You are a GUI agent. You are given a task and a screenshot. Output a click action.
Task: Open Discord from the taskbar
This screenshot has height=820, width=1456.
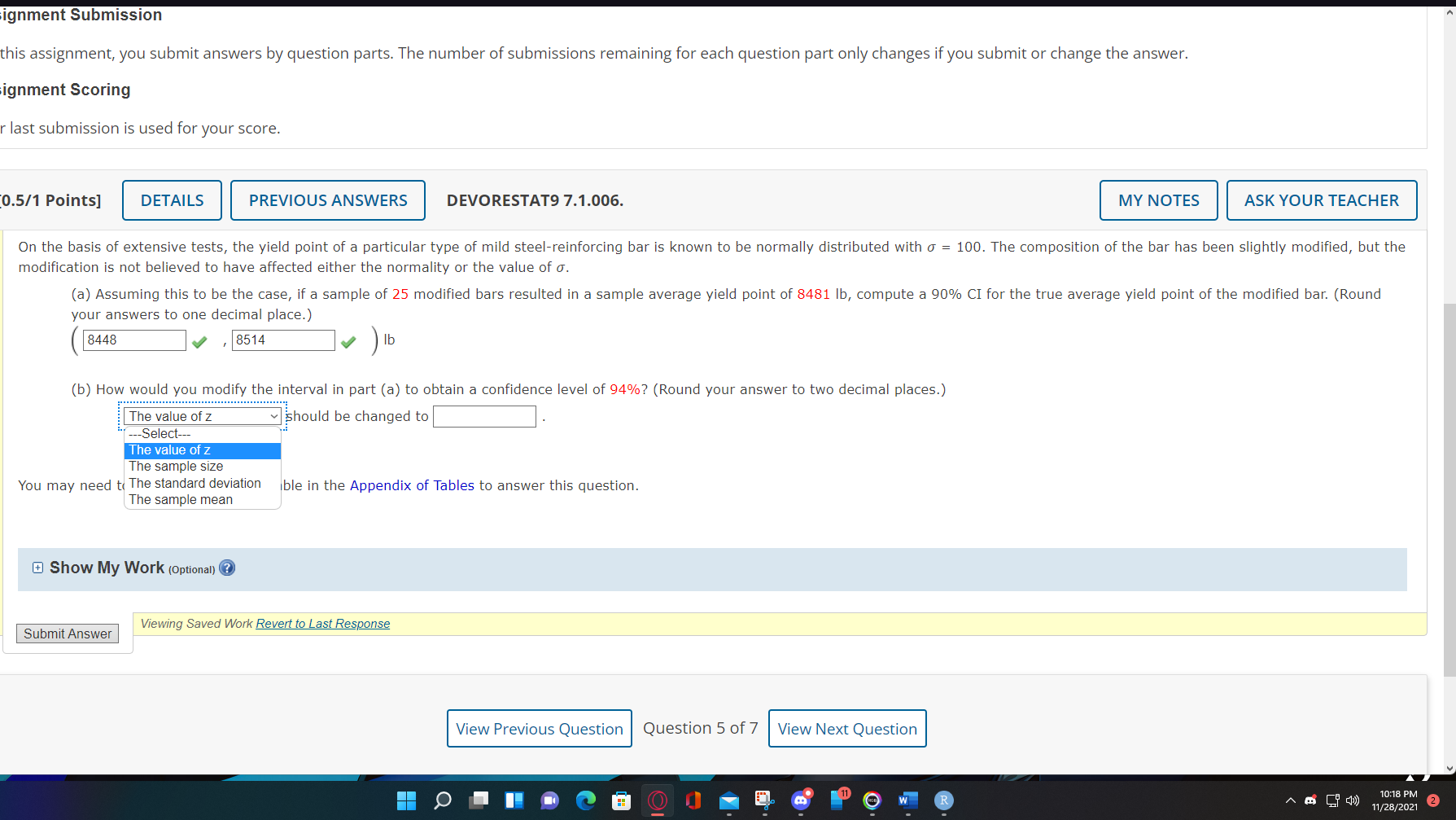801,800
